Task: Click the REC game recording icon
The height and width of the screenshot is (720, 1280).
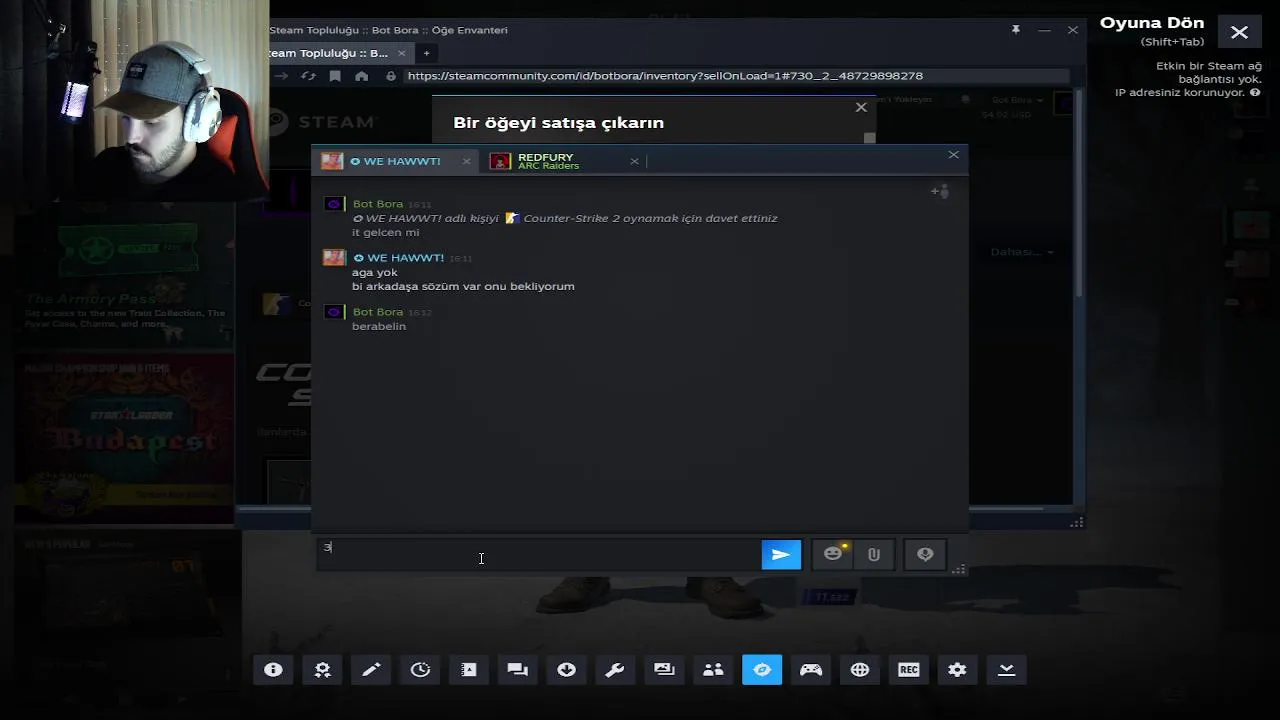Action: click(x=909, y=670)
